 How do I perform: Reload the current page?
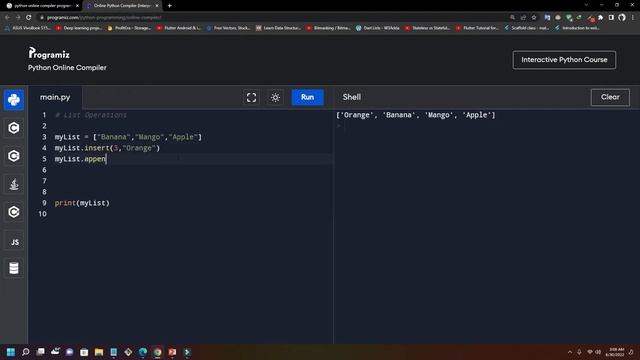[29, 18]
